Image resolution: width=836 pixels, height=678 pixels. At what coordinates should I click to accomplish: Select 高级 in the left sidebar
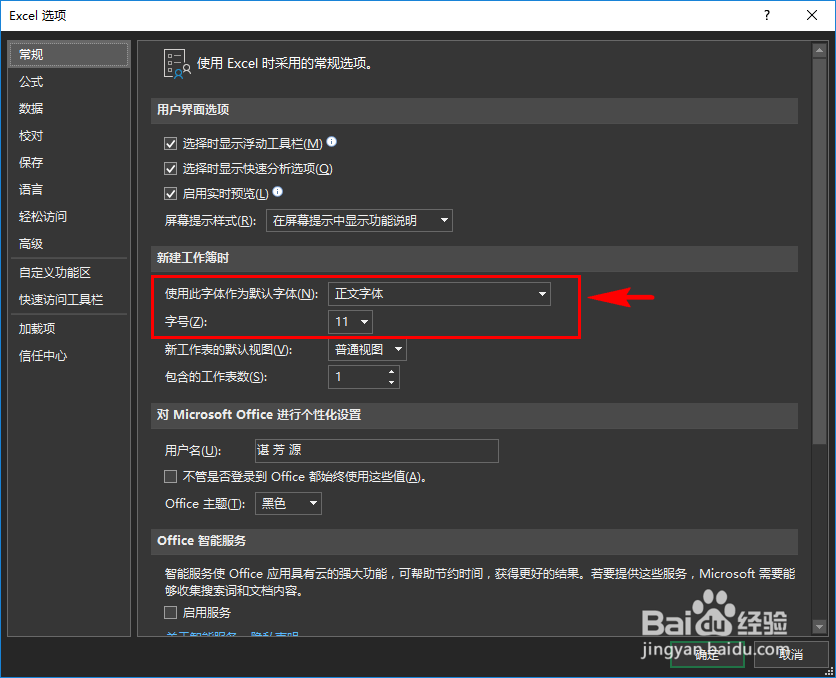point(30,243)
